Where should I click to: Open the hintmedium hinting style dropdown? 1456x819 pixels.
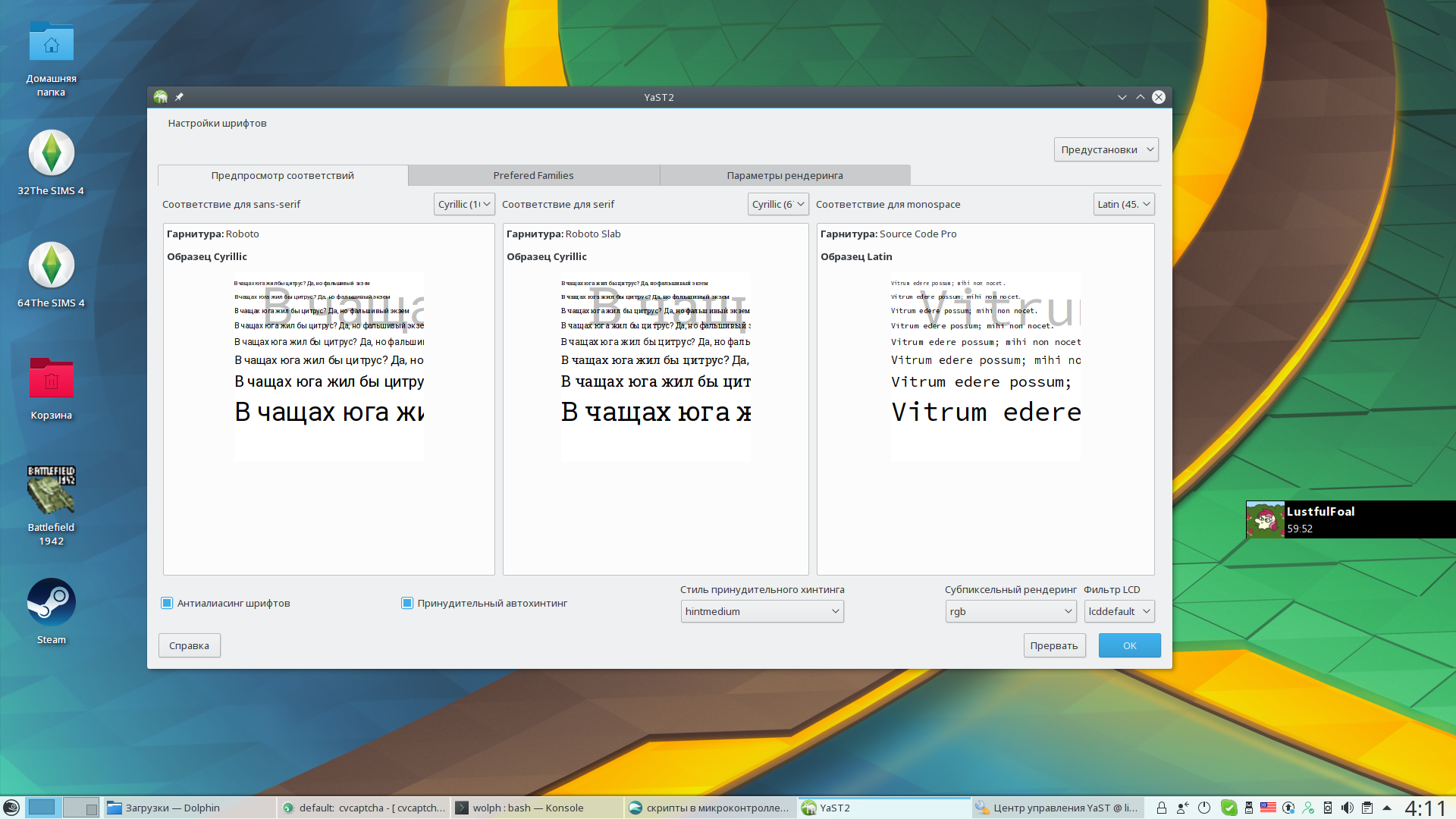coord(762,611)
